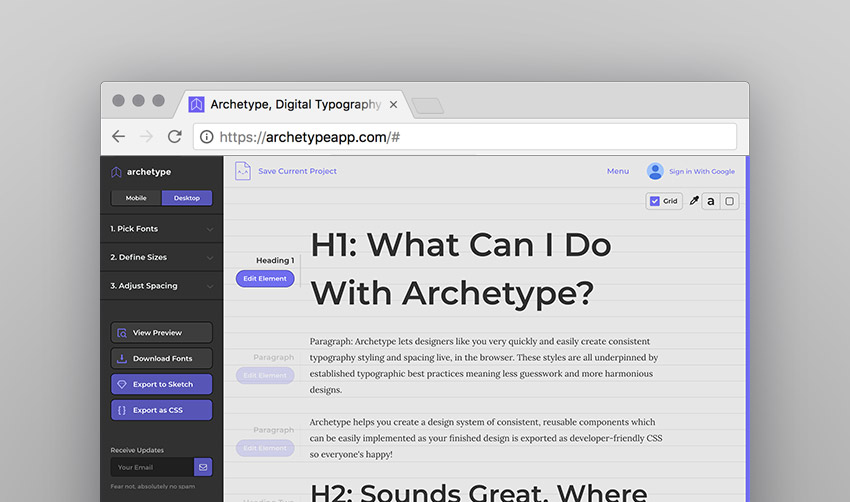
Task: Click the Heading 1 label
Action: [x=275, y=261]
